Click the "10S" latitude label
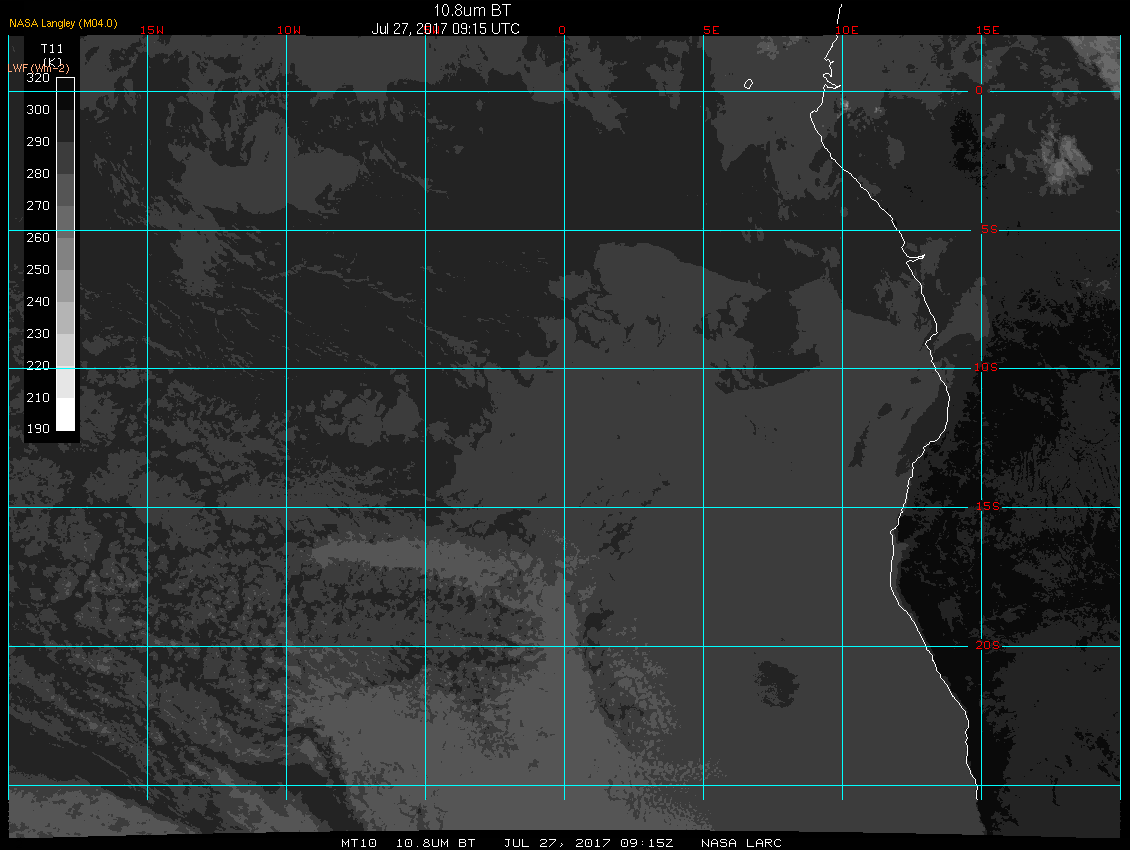 coord(987,368)
